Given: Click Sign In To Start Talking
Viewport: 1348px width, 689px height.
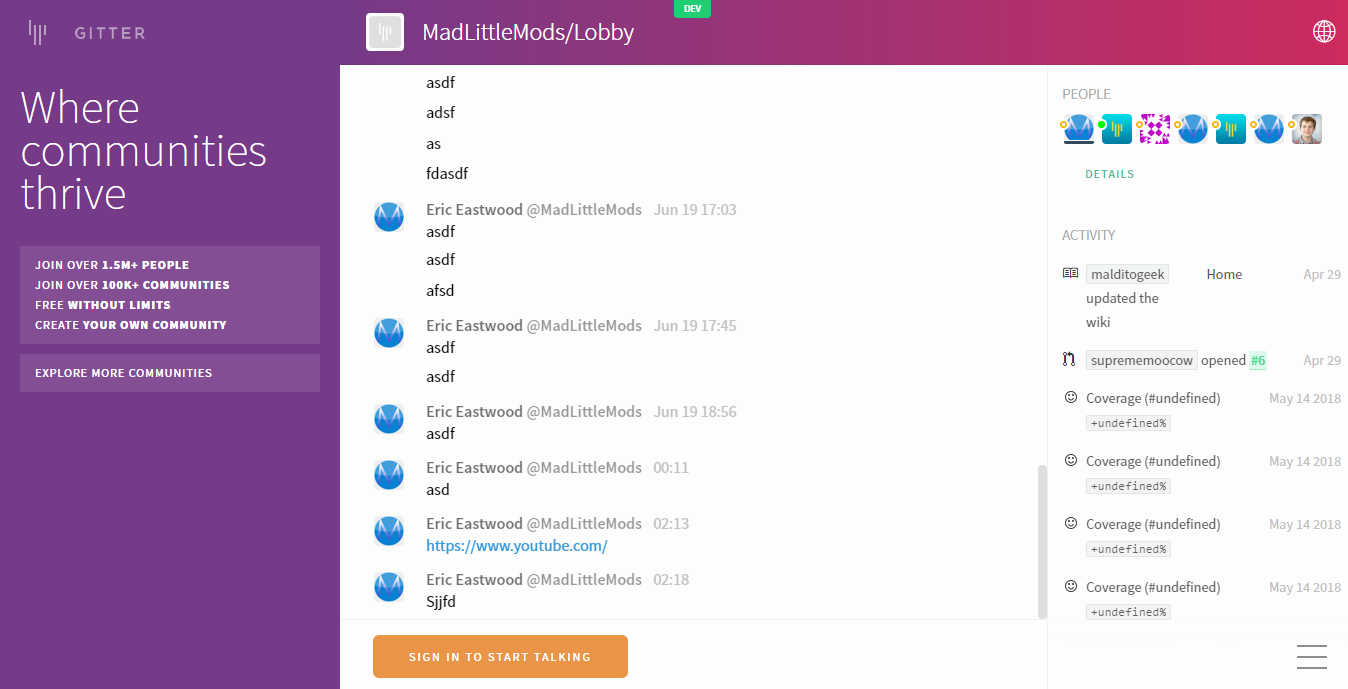Looking at the screenshot, I should (x=500, y=657).
